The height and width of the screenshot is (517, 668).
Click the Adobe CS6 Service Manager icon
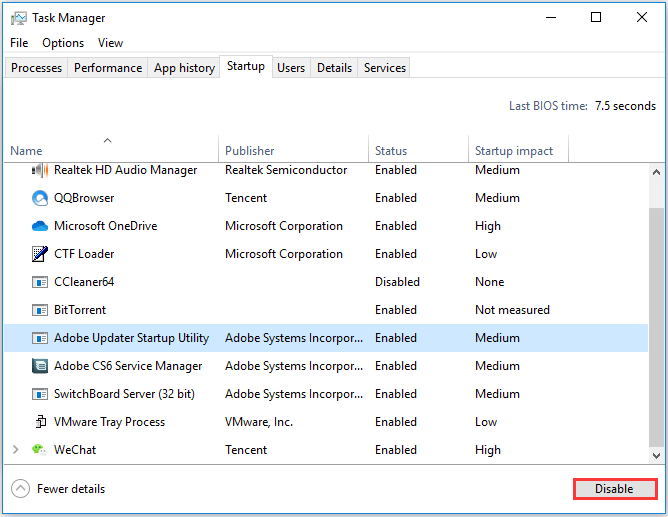40,366
